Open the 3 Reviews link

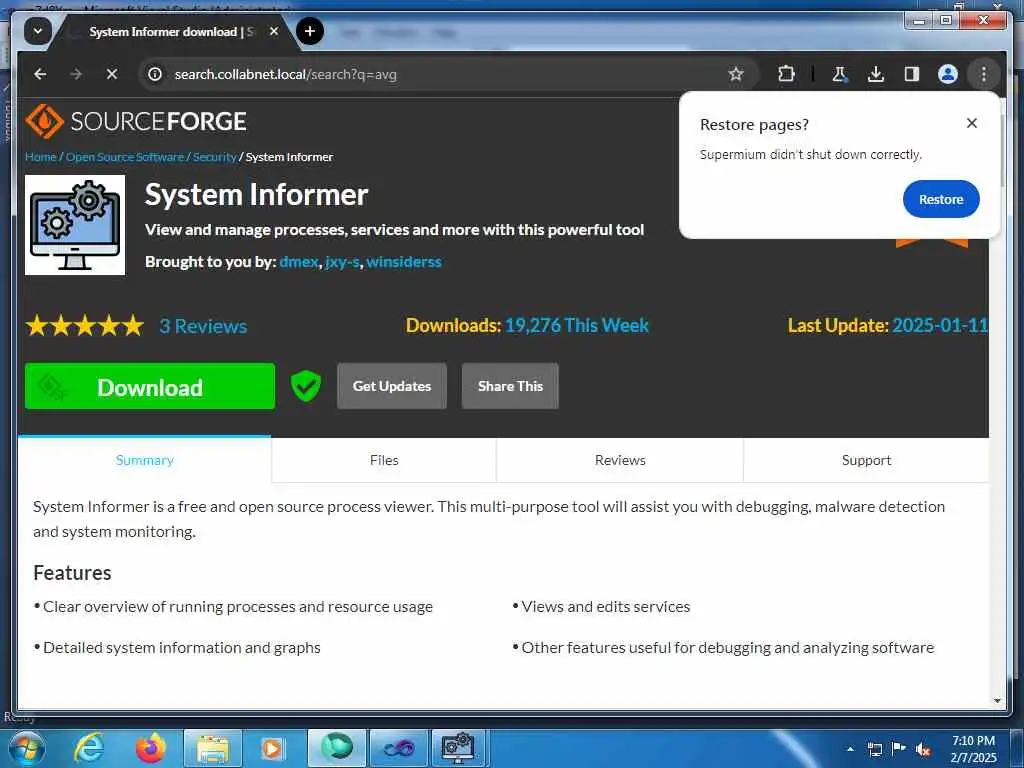pos(203,326)
